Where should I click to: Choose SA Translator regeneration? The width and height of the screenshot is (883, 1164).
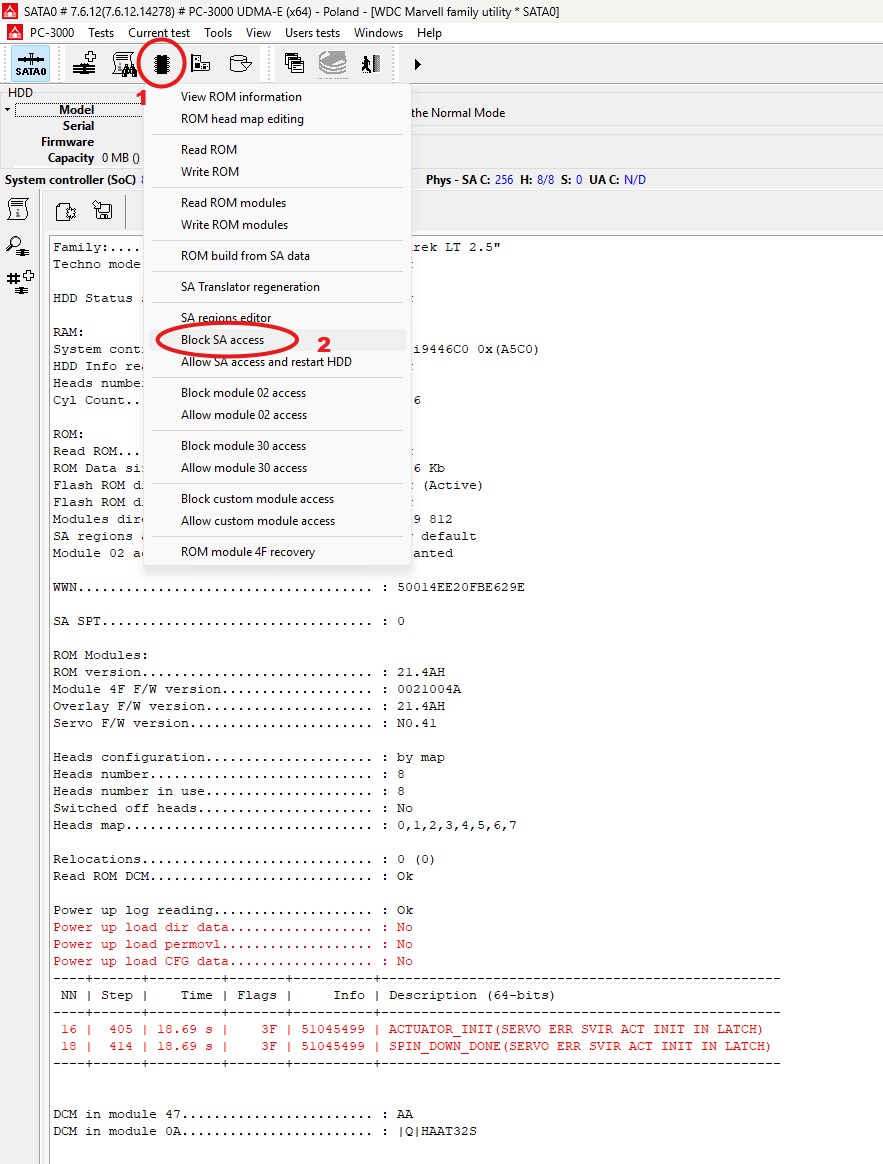[x=250, y=287]
